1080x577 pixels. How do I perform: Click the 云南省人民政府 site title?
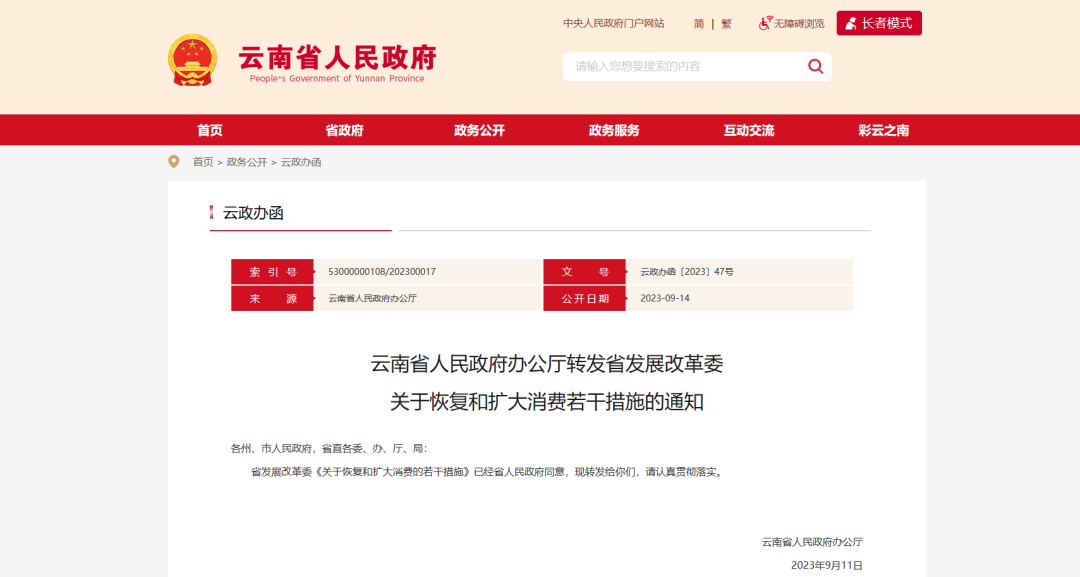(x=338, y=58)
